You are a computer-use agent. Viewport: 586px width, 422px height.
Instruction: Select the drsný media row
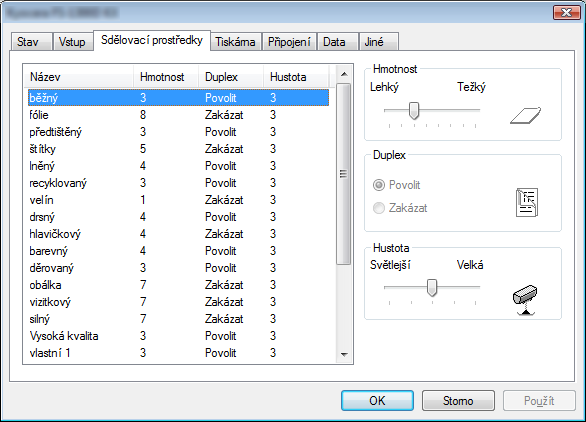(x=178, y=217)
